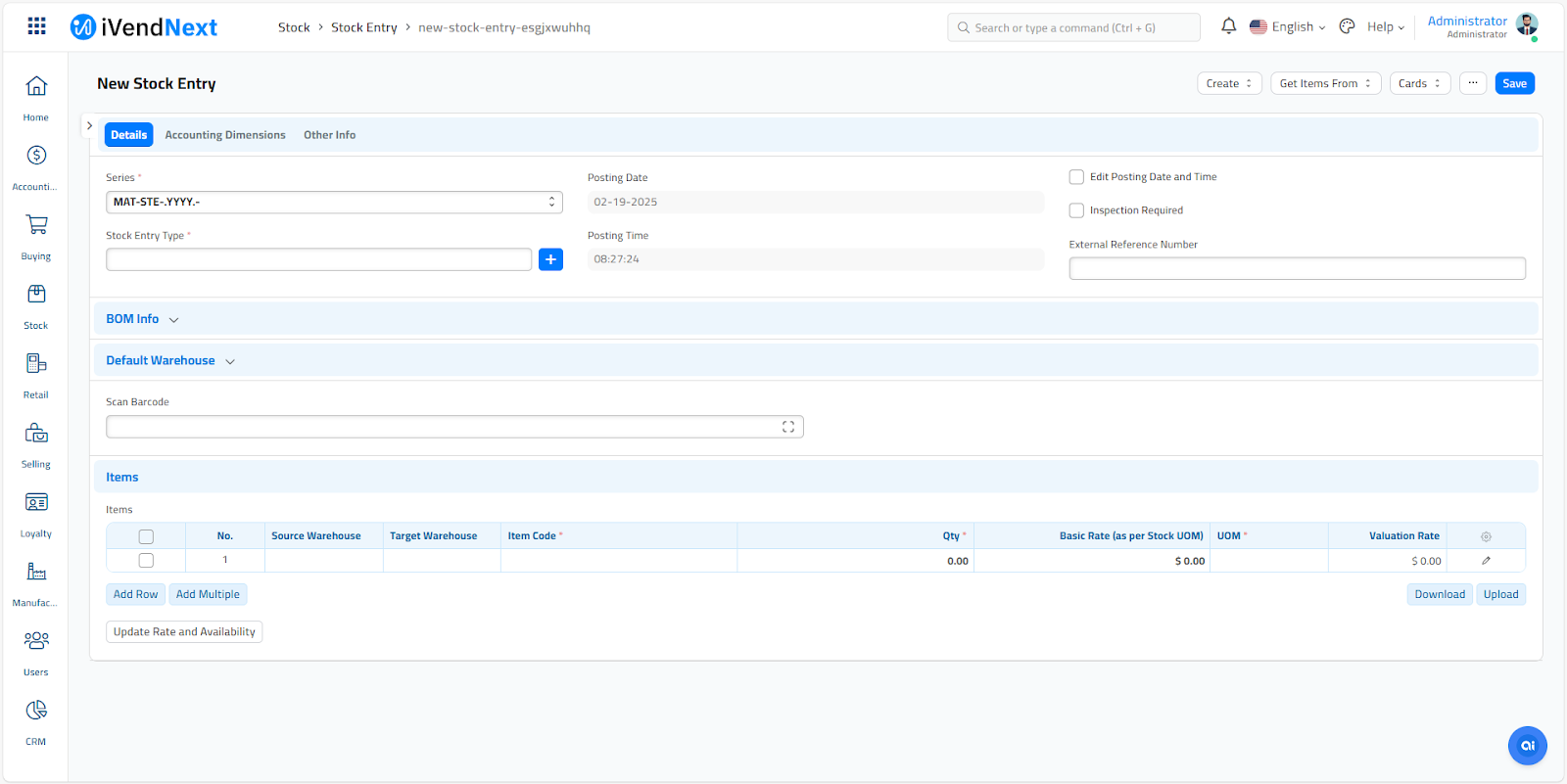Click the Save button
The width and height of the screenshot is (1567, 784).
(1514, 84)
